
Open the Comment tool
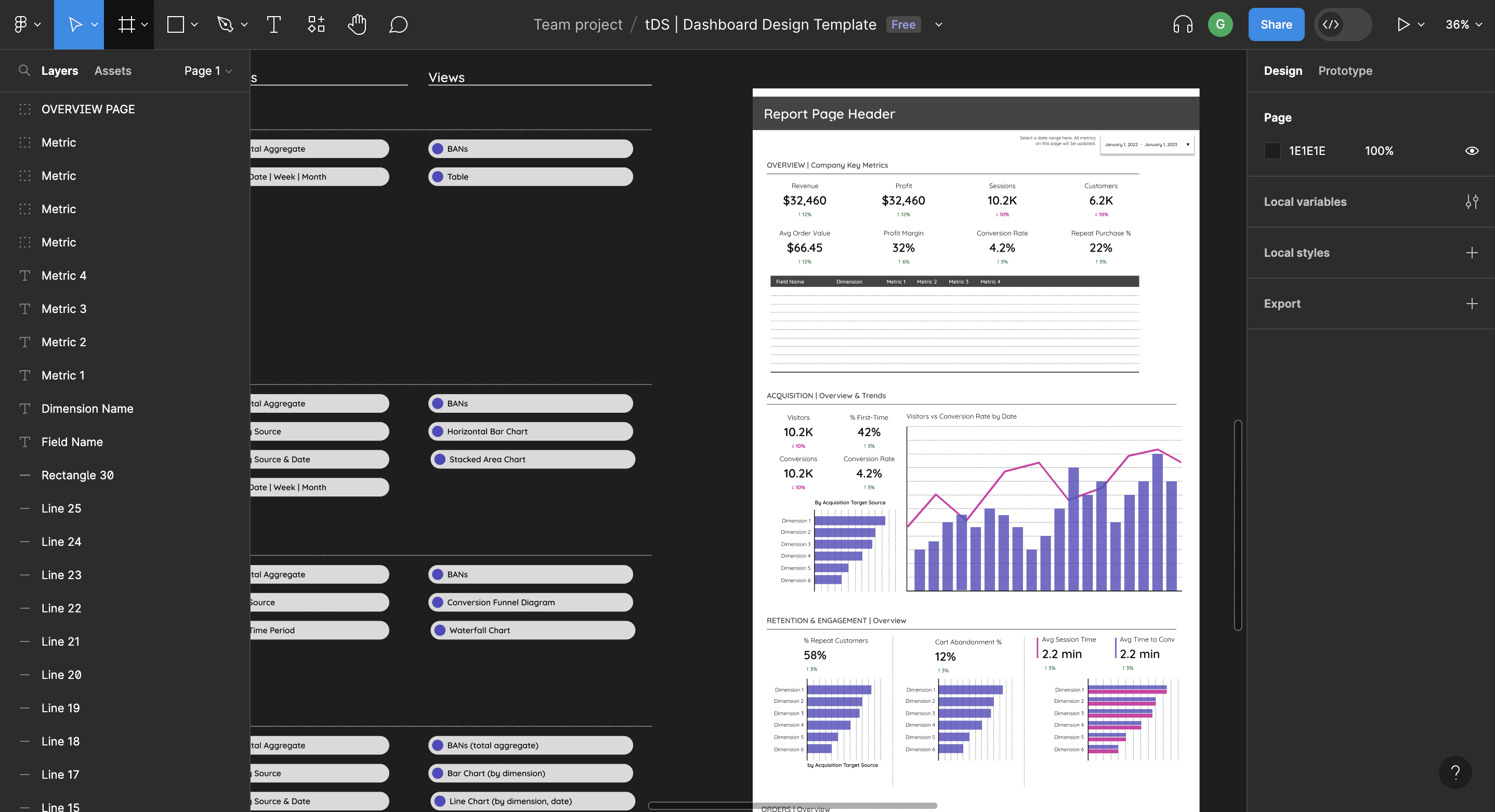point(398,24)
